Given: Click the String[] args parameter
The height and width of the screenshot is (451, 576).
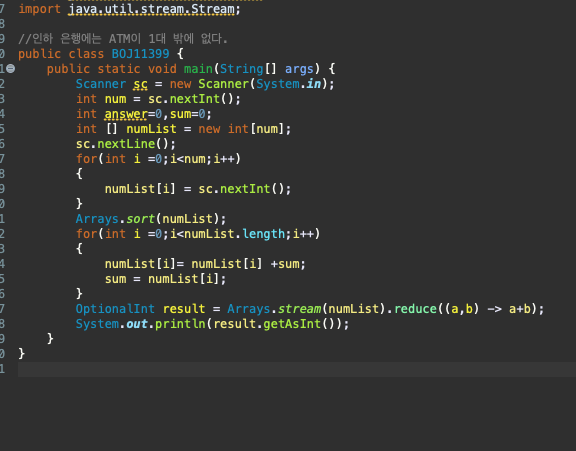Looking at the screenshot, I should coord(266,69).
